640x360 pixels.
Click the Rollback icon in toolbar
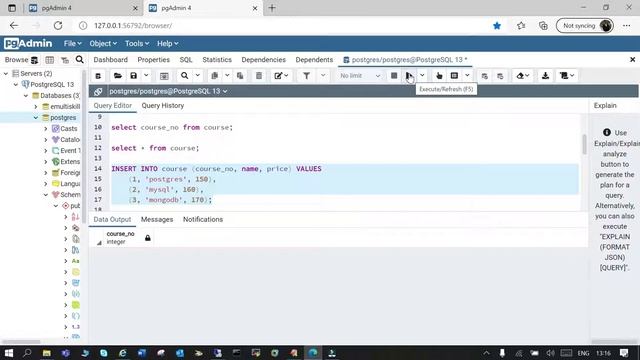pos(500,76)
